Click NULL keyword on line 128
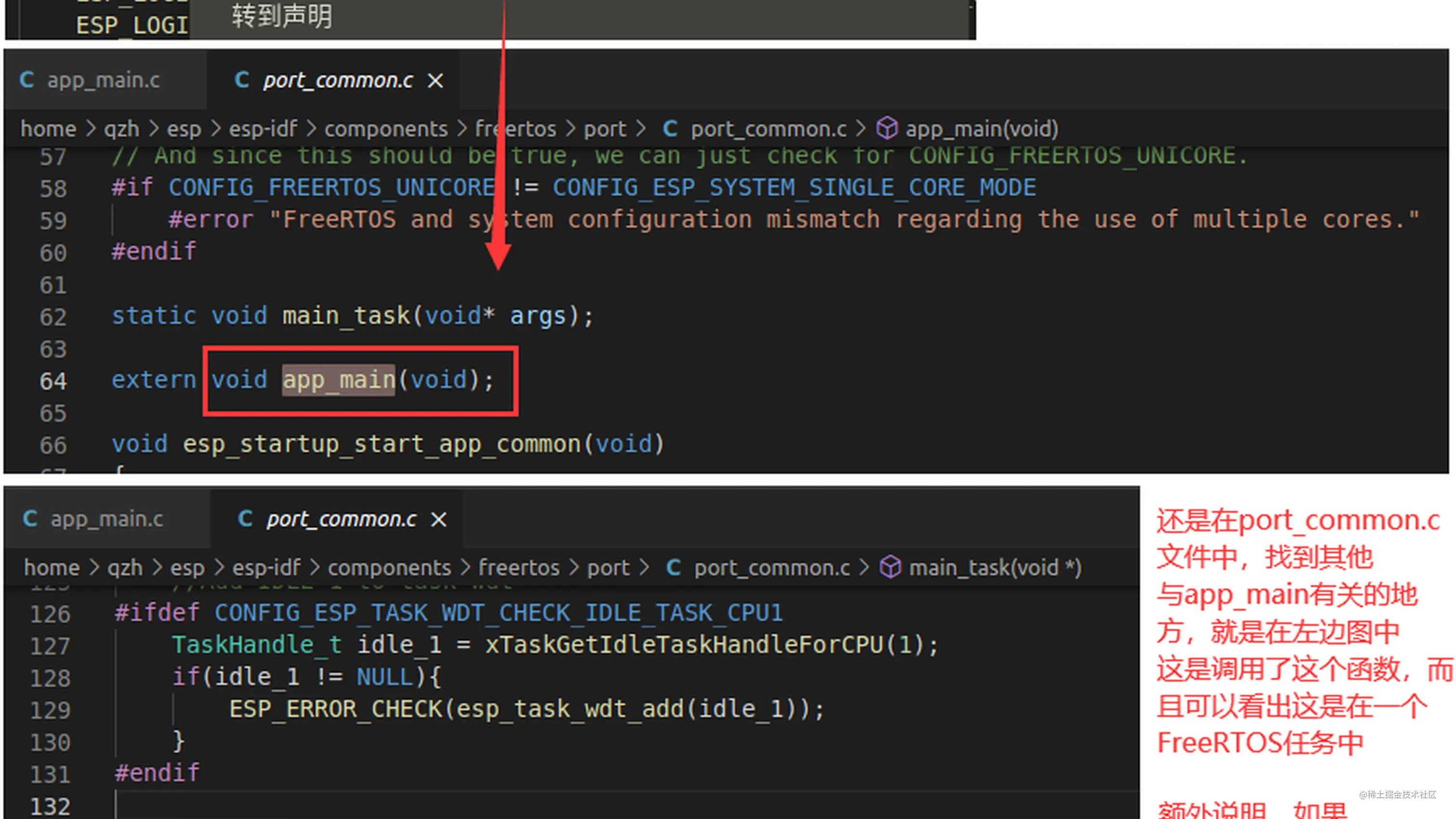The image size is (1456, 819). [x=385, y=677]
